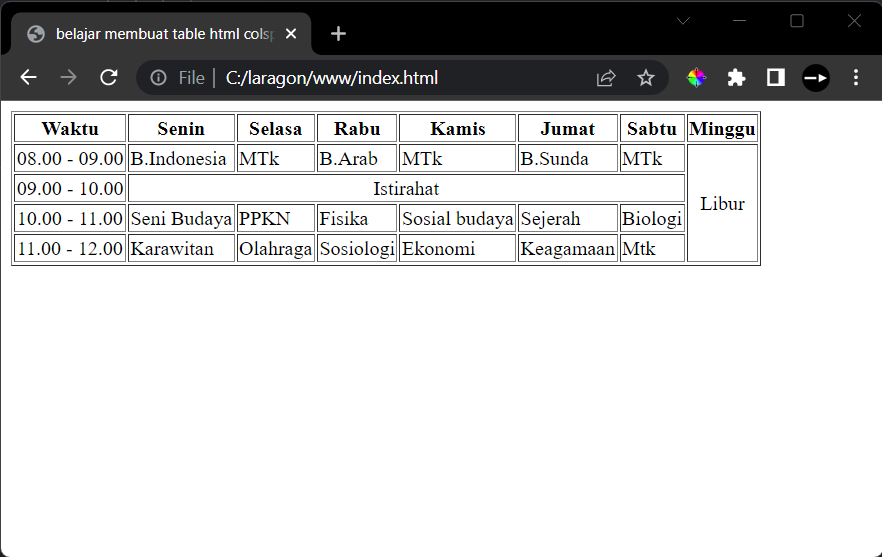Toggle the browser side panel

(776, 78)
